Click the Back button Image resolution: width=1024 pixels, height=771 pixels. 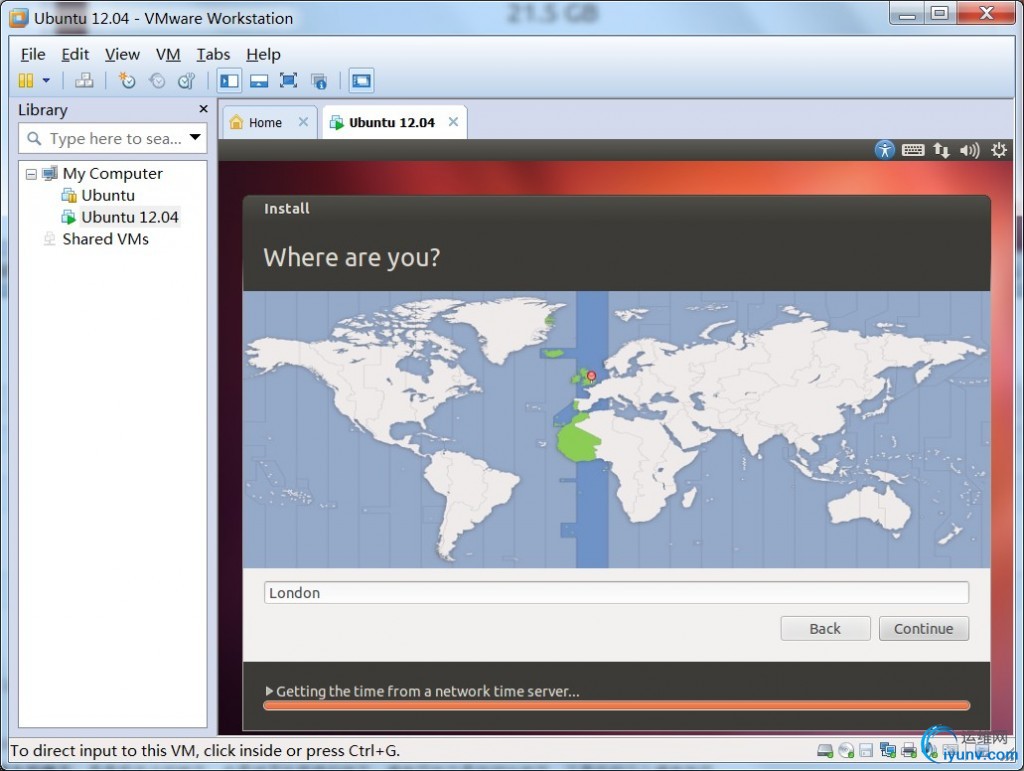(x=825, y=629)
